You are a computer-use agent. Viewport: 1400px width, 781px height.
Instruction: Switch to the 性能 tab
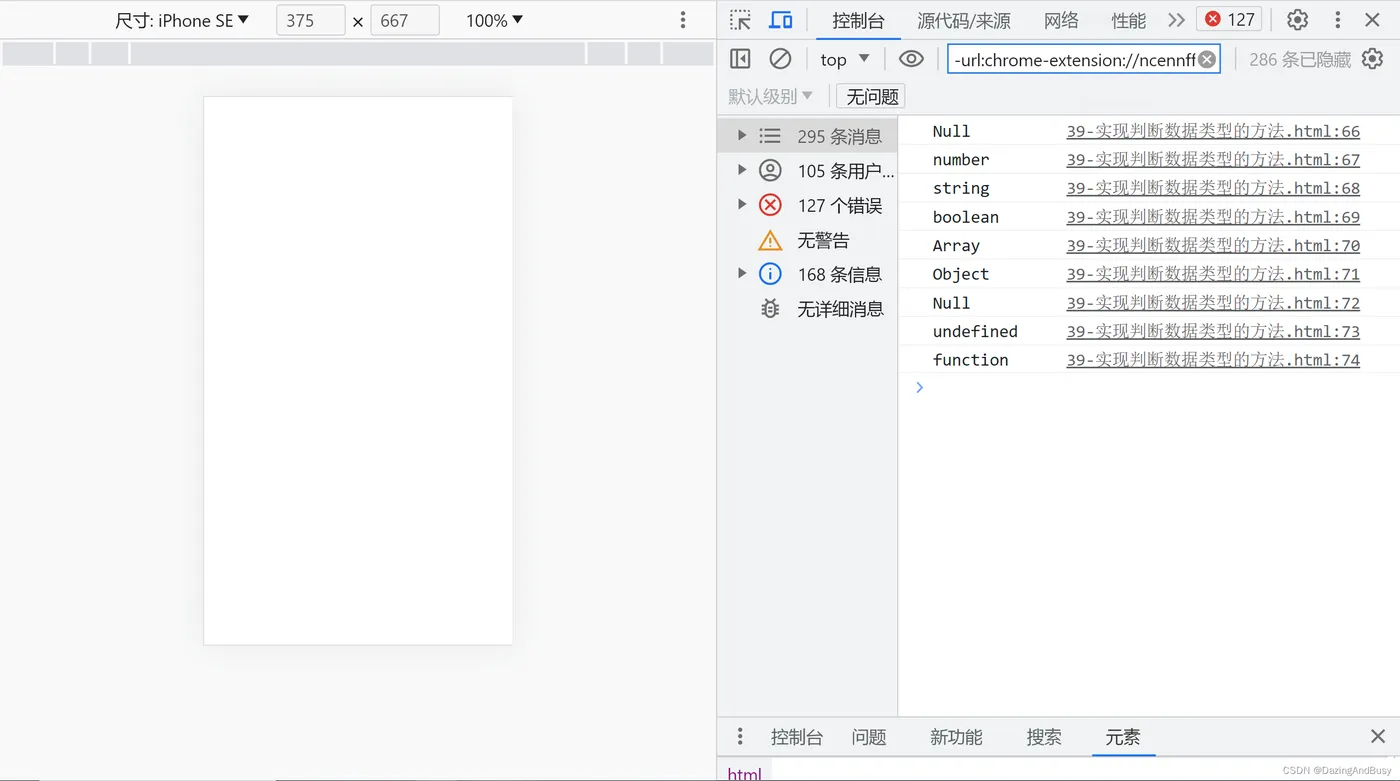click(x=1128, y=20)
